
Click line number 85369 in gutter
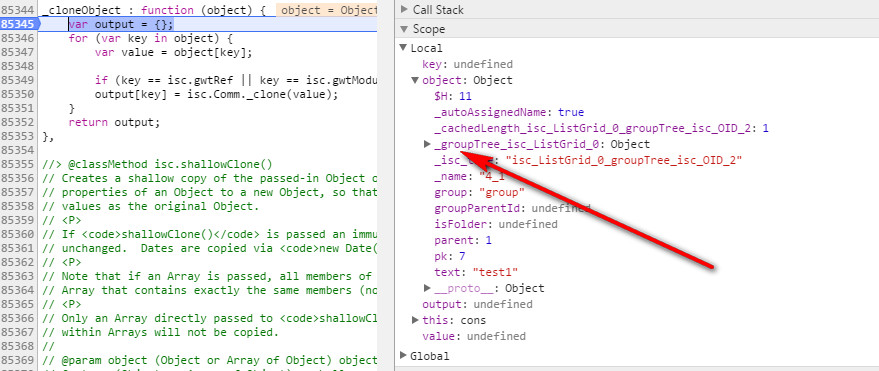click(x=18, y=360)
